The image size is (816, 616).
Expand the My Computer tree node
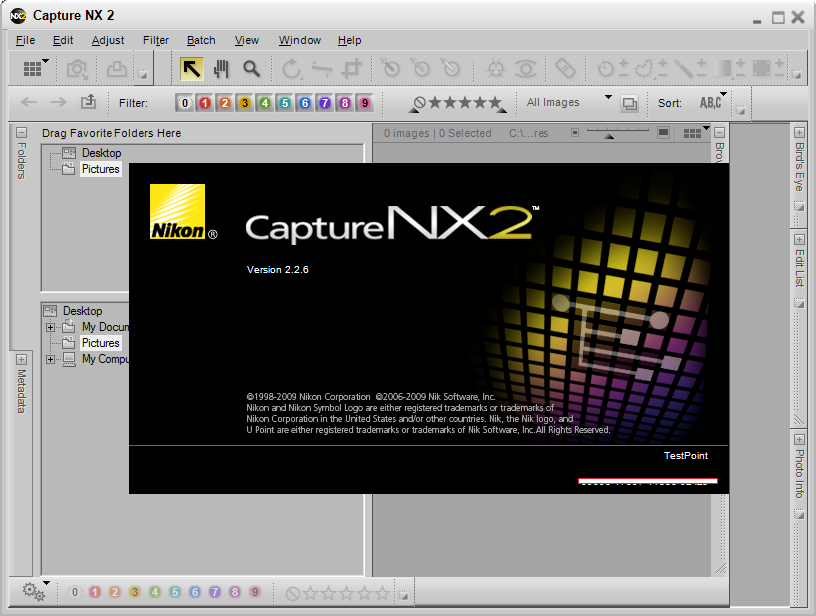(50, 360)
